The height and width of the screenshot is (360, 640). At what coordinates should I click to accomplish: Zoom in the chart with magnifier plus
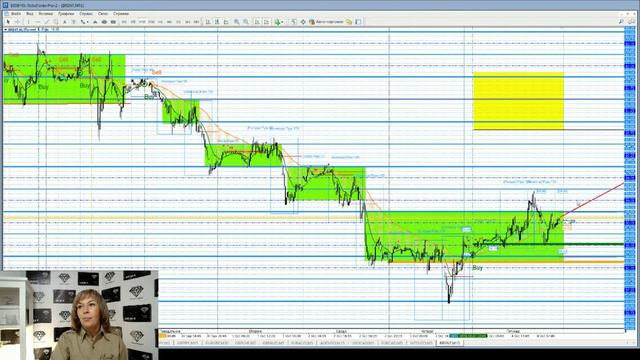coord(237,22)
